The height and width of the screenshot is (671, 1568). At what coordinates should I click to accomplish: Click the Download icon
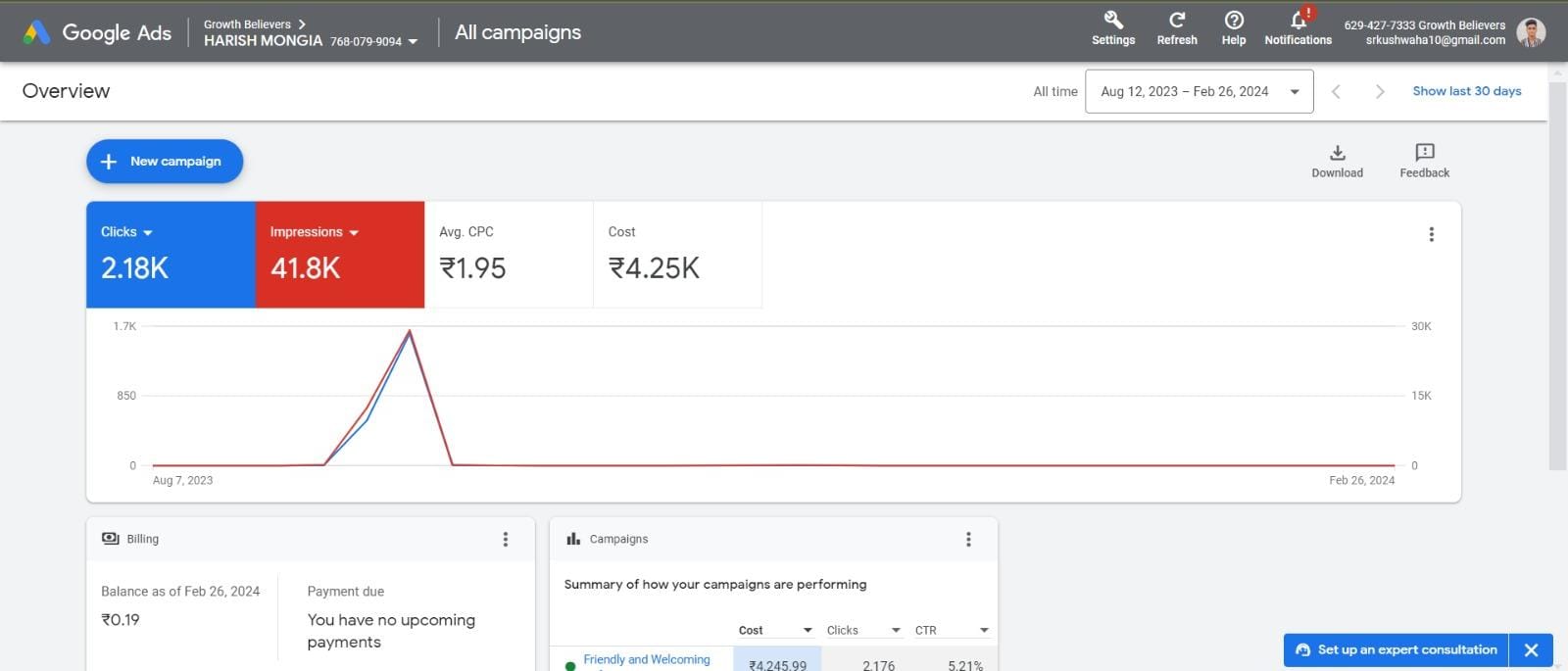pyautogui.click(x=1337, y=153)
